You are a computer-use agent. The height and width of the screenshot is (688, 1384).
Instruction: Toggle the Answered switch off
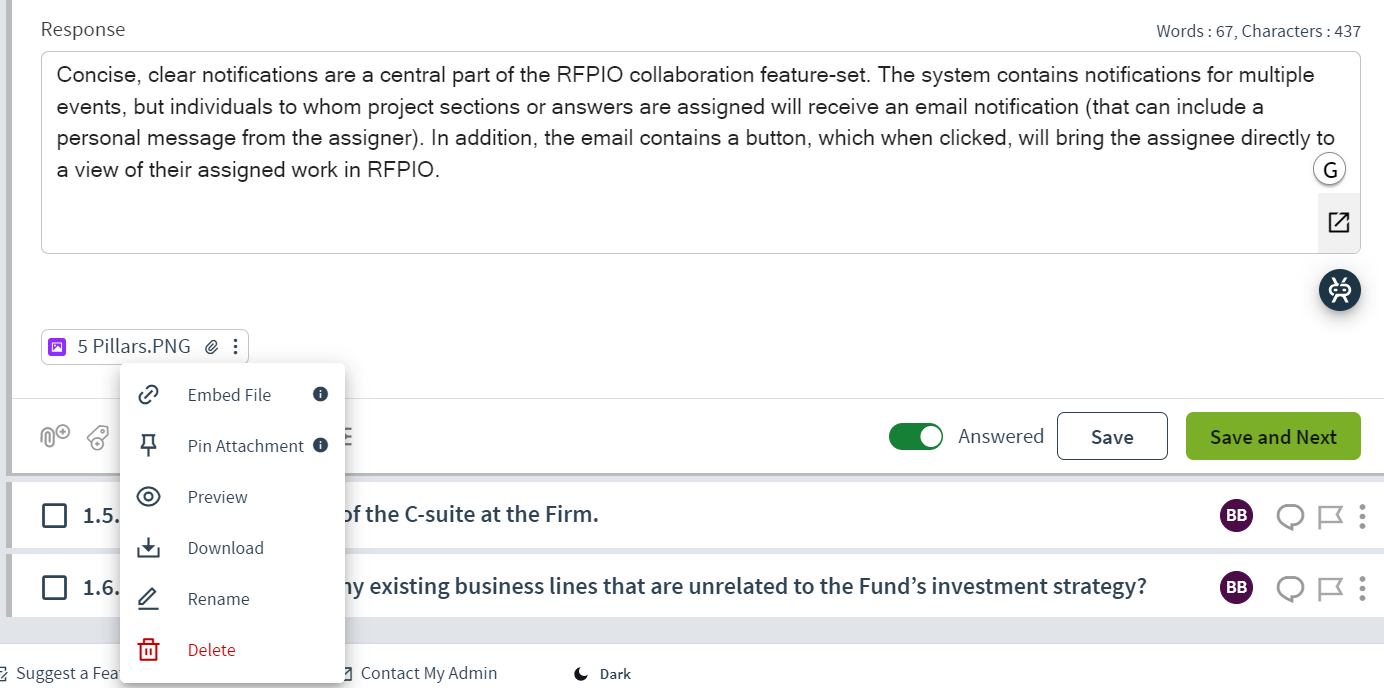916,436
